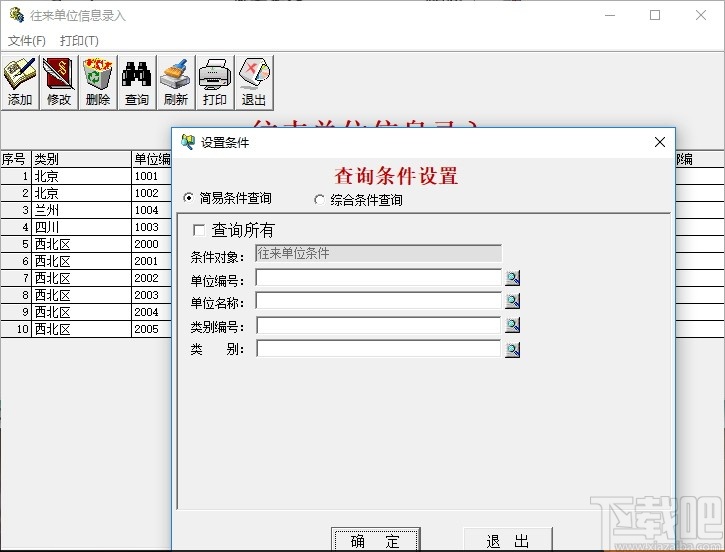
Task: Open the 查询 (Query) binoculars tool
Action: click(x=137, y=82)
